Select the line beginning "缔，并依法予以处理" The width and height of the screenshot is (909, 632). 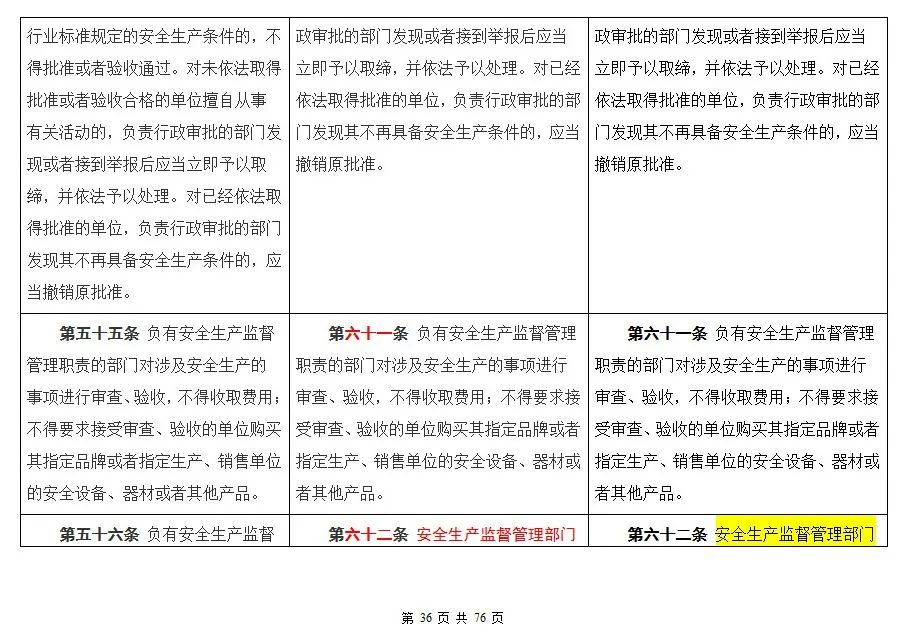pyautogui.click(x=154, y=196)
